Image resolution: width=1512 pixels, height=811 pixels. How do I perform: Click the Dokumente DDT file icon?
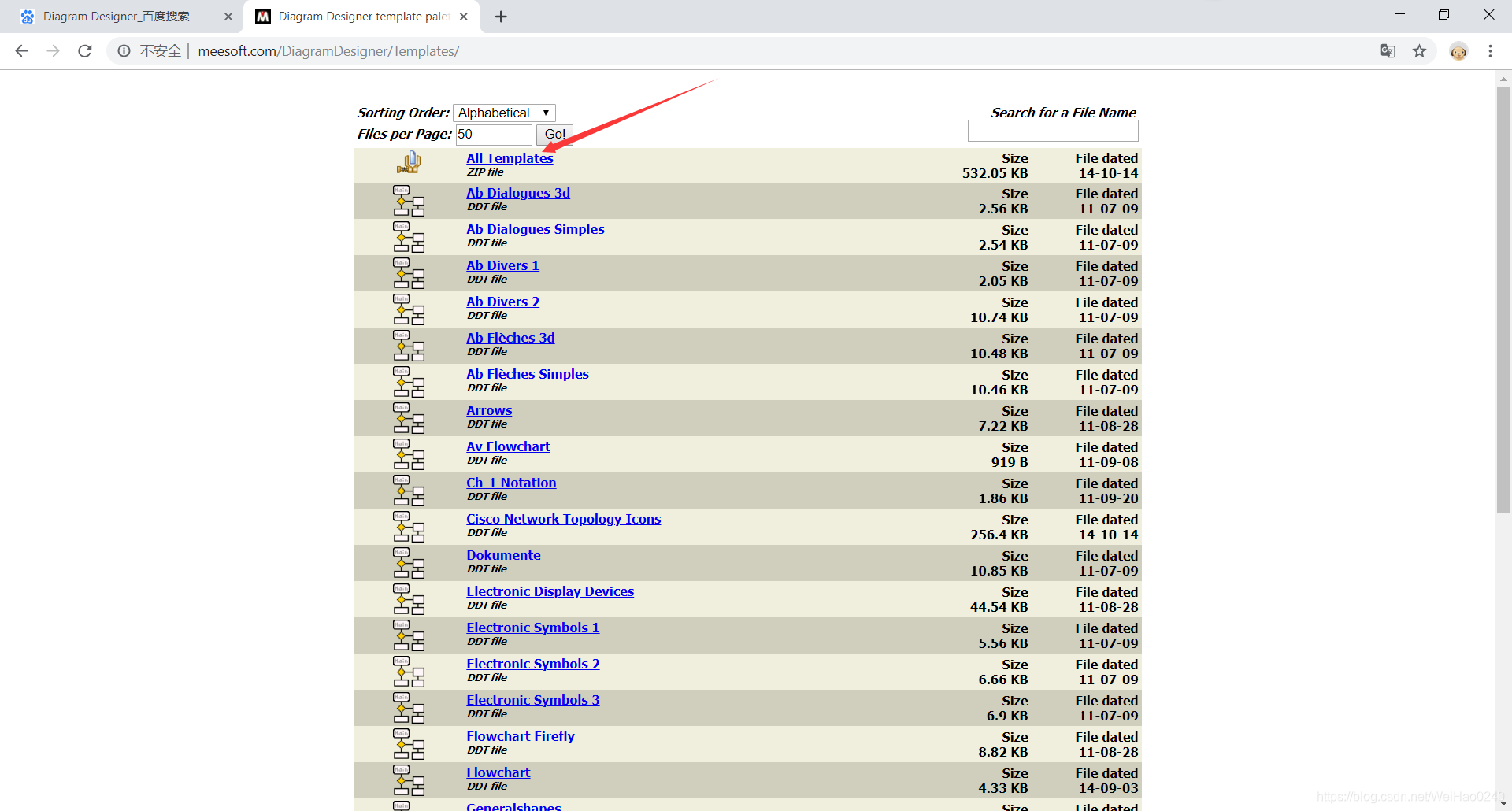[409, 563]
